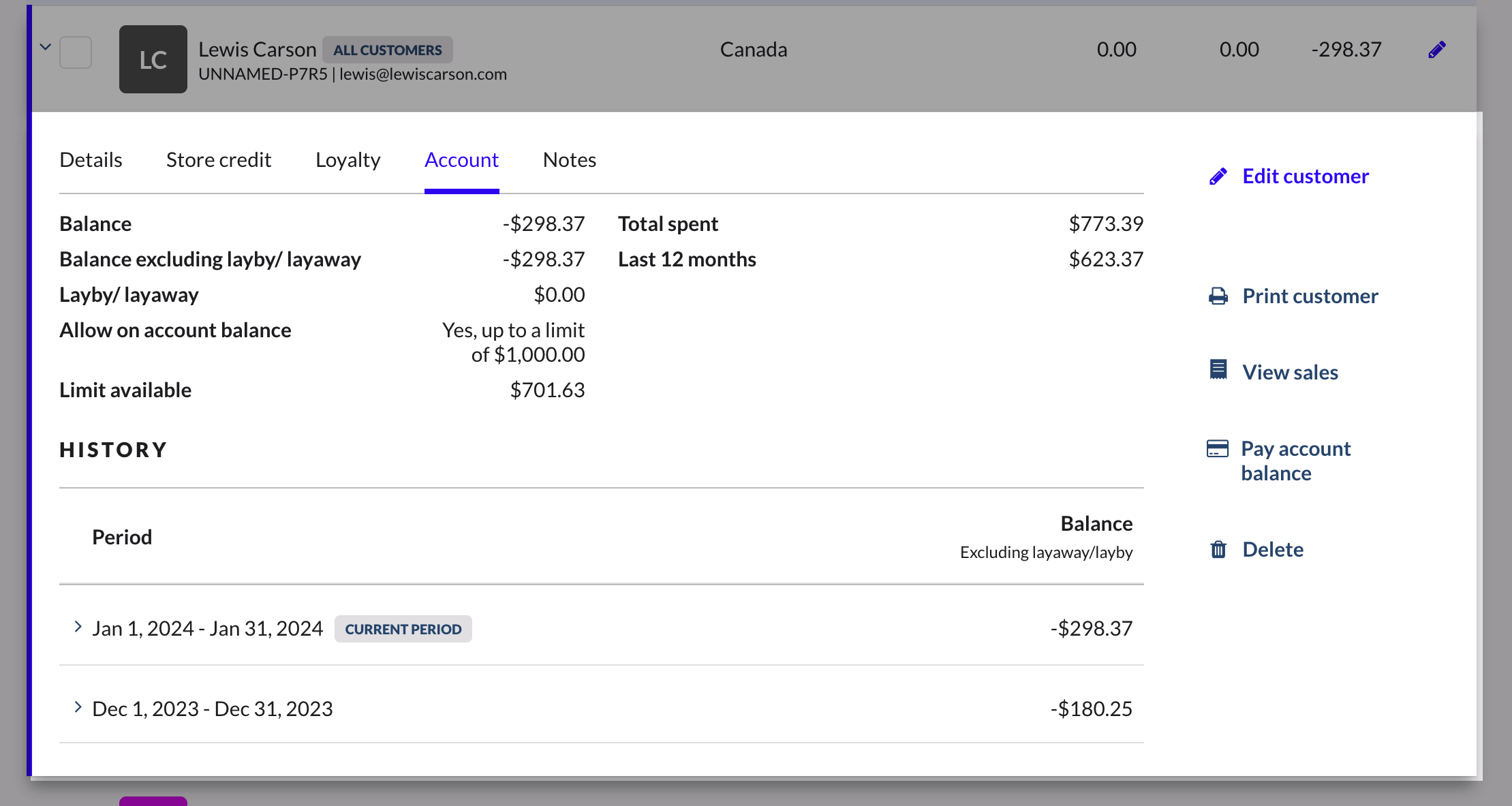Switch to the Details tab
The image size is (1512, 806).
[x=91, y=159]
